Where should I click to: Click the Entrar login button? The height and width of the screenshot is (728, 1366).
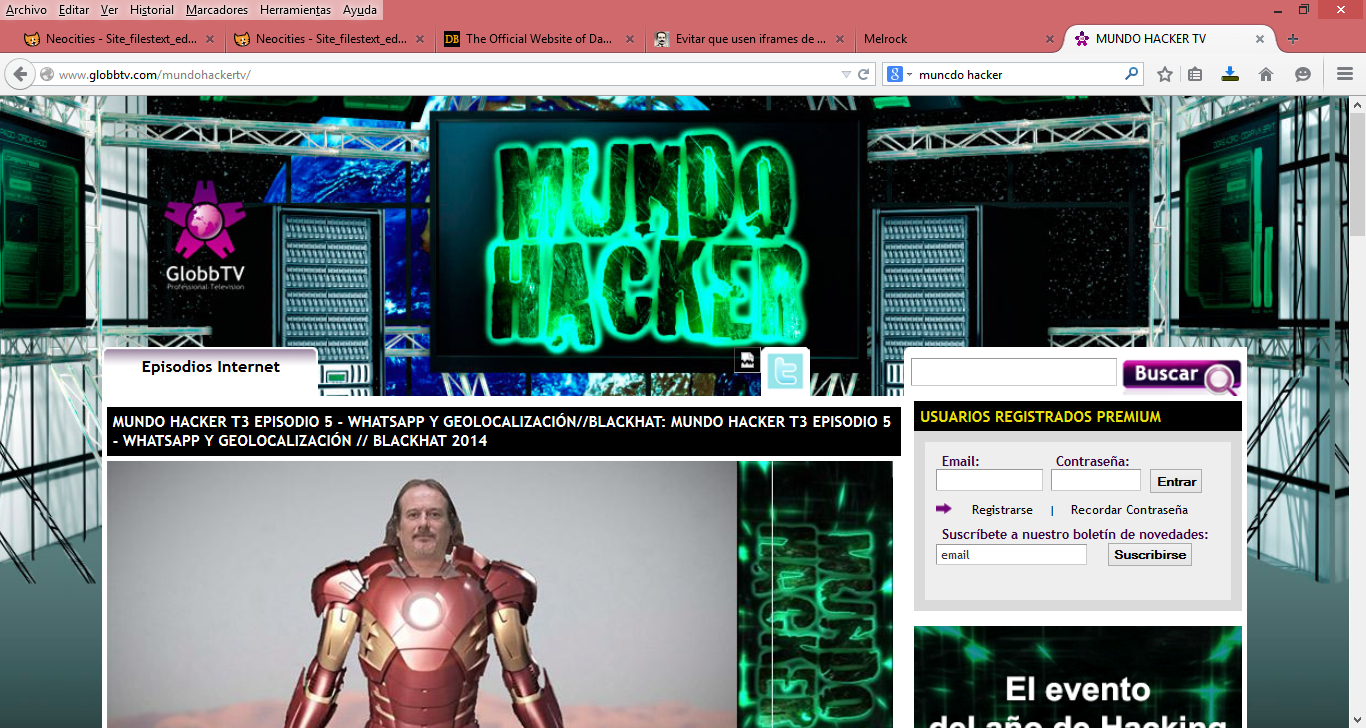pos(1176,481)
